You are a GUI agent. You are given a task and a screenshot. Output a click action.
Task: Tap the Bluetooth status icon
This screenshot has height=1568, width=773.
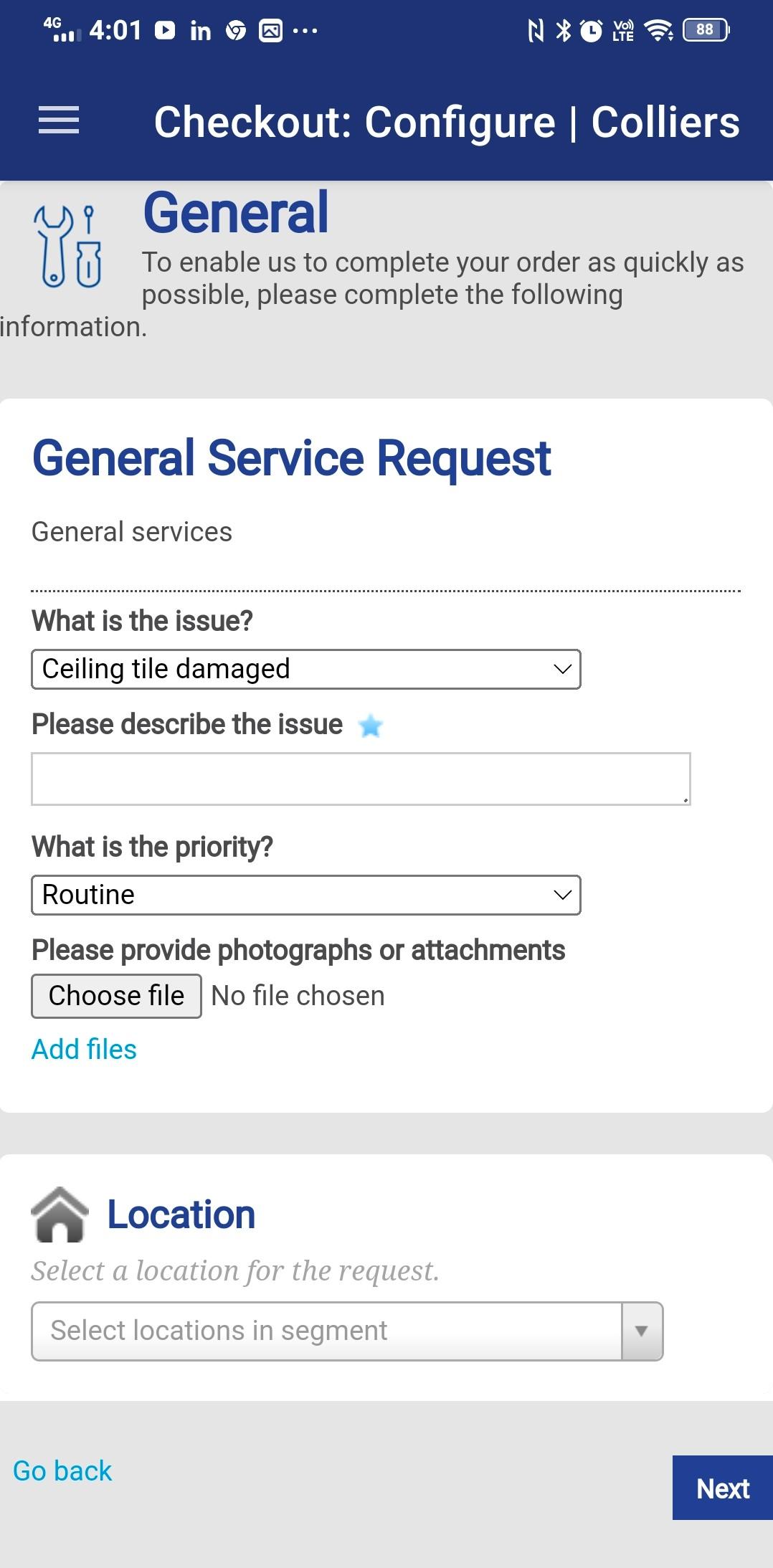point(564,30)
